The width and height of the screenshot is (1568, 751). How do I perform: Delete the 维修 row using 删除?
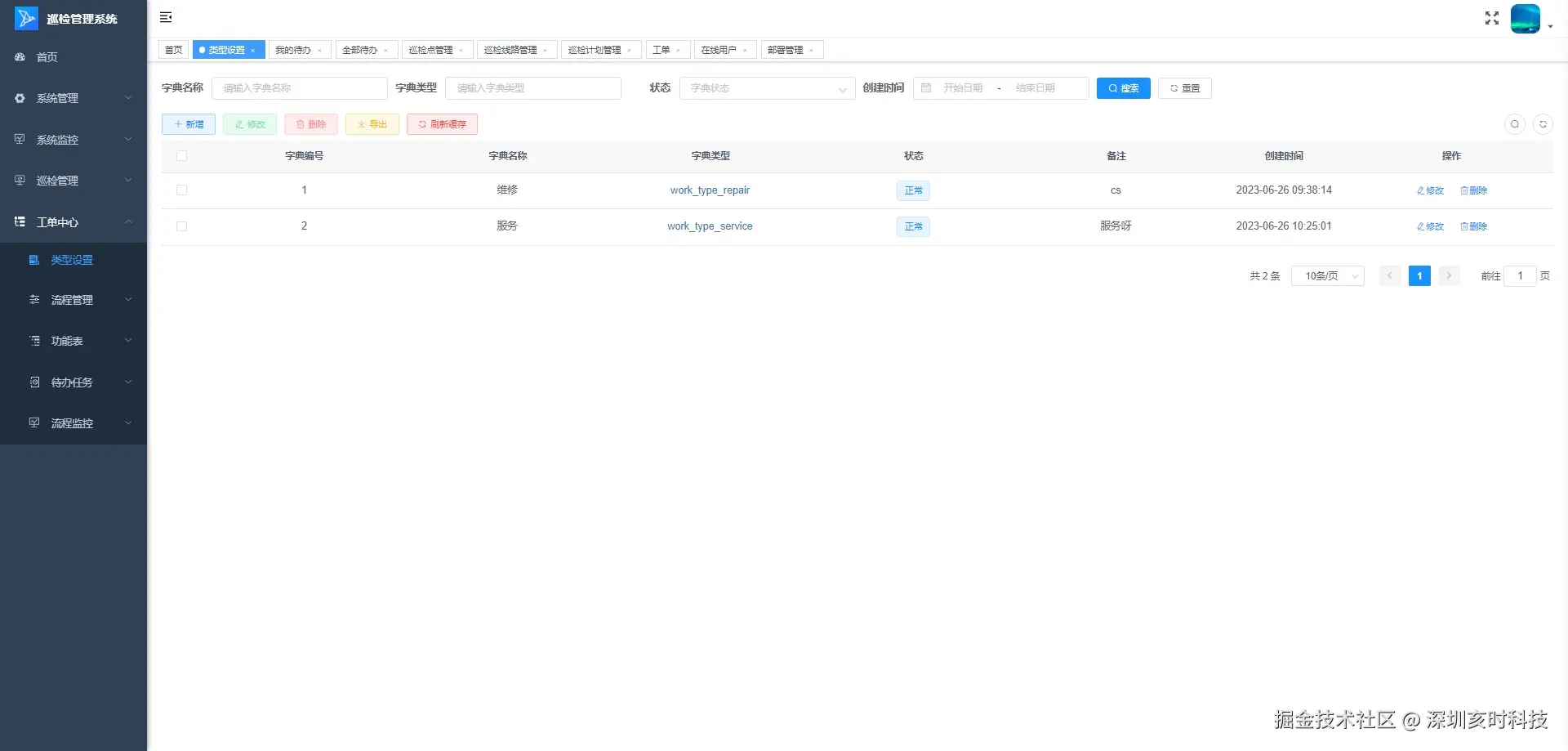click(1473, 190)
